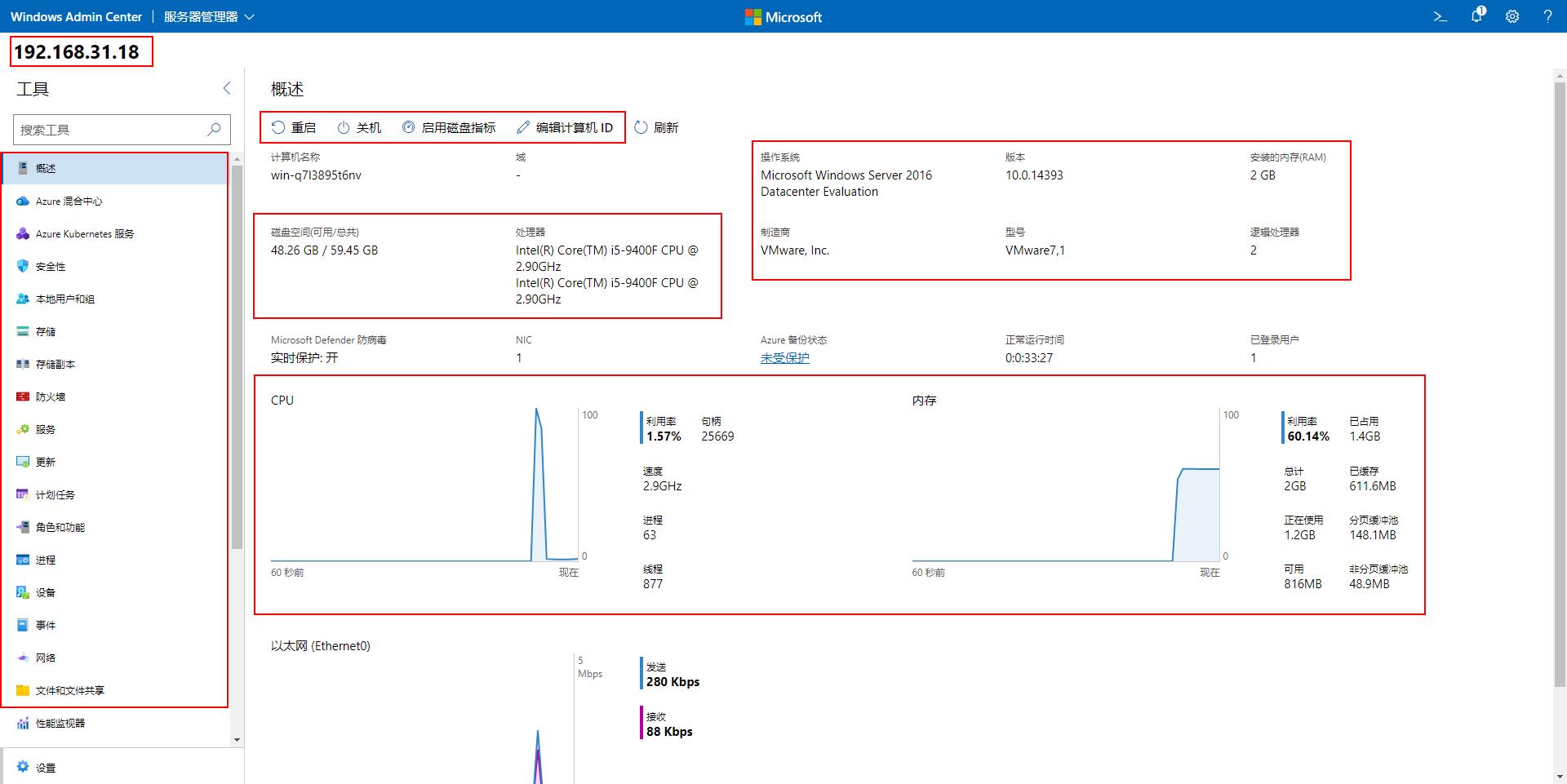Click the 关机 shutdown button
The height and width of the screenshot is (784, 1567).
[x=359, y=127]
